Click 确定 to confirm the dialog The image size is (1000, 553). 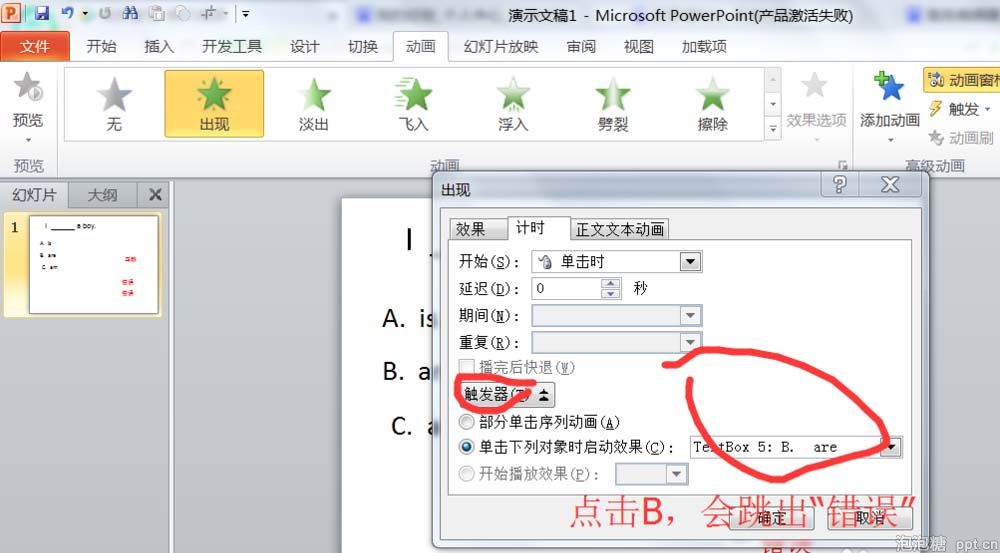771,518
